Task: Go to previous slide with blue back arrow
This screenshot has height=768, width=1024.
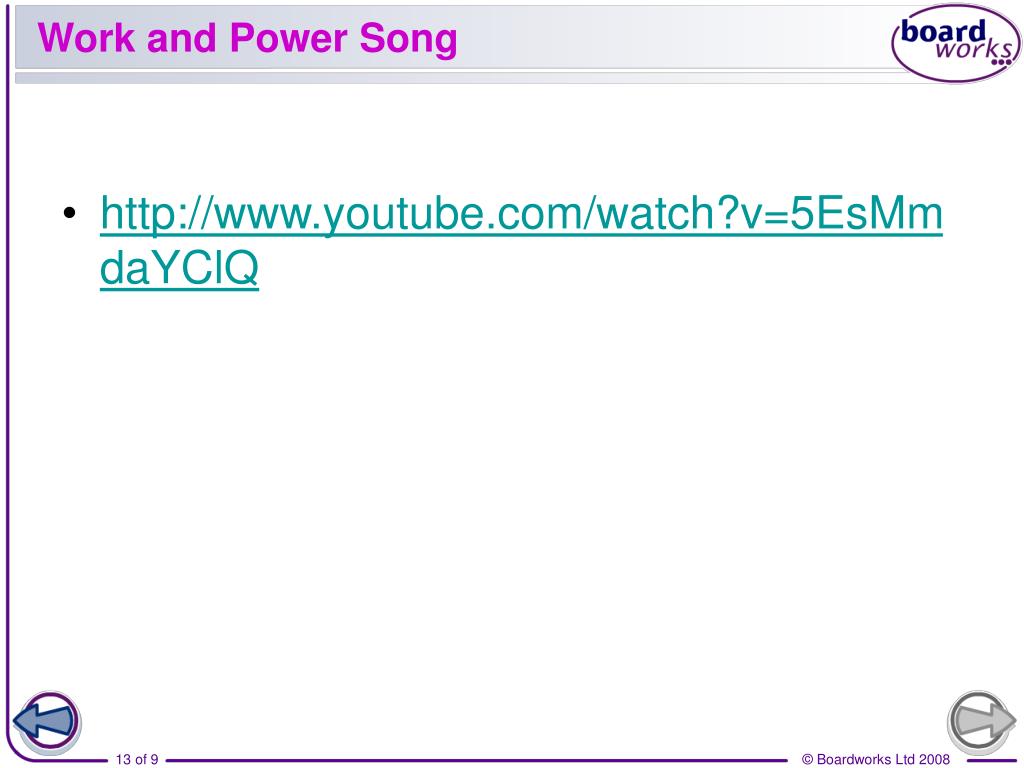Action: pos(46,722)
